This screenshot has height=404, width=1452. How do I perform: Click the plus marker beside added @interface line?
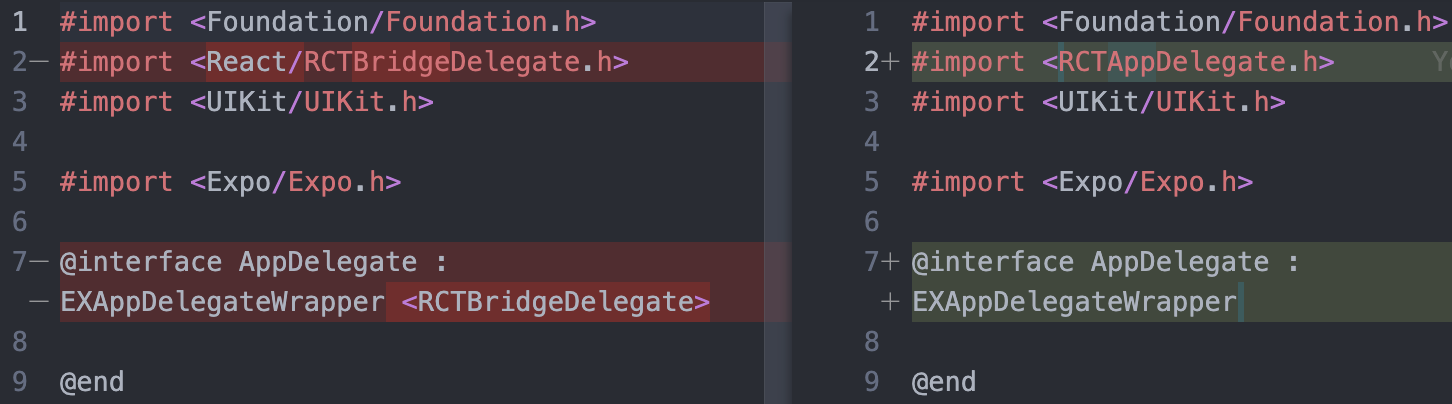pyautogui.click(x=892, y=262)
